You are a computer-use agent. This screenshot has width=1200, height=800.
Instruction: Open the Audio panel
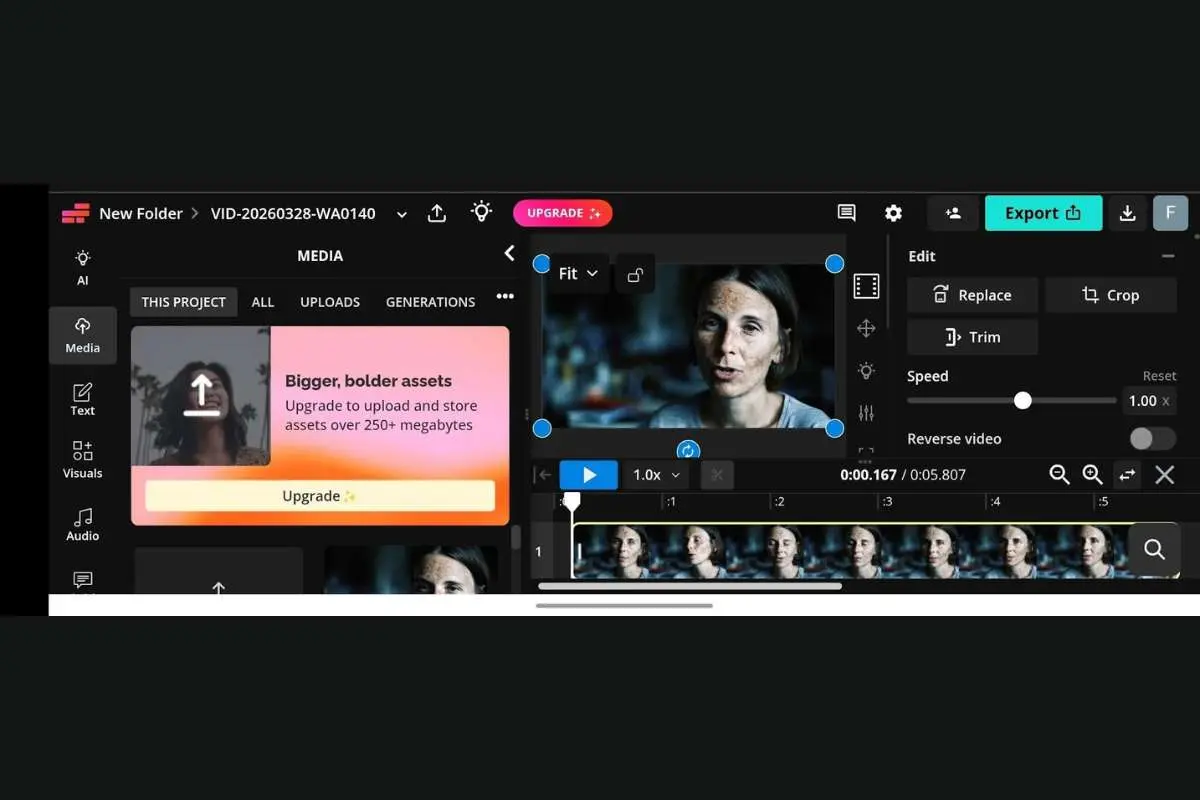[82, 523]
